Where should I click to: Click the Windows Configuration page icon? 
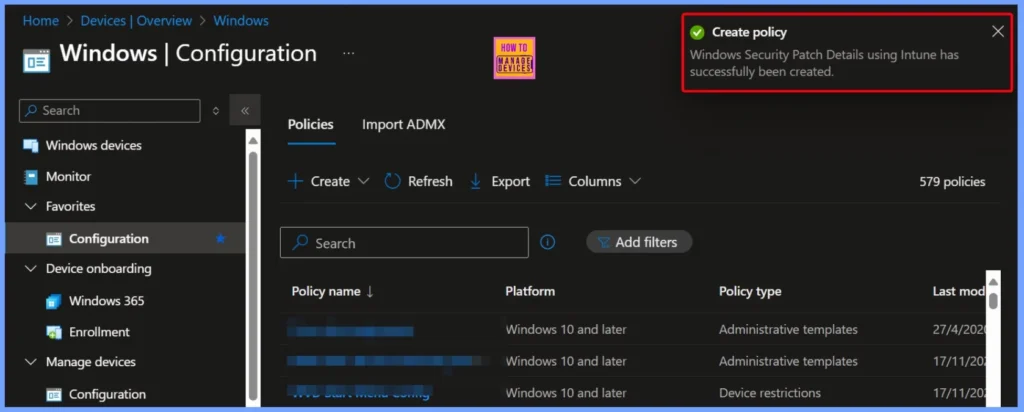(37, 59)
